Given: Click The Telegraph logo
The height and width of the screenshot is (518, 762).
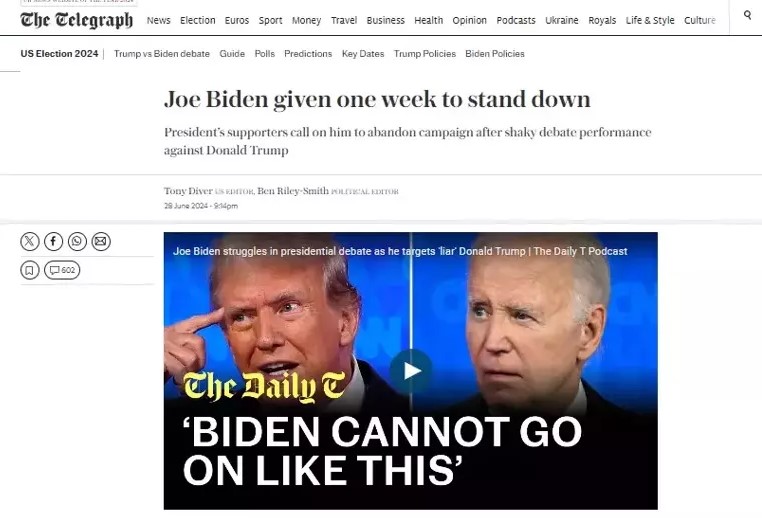Looking at the screenshot, I should tap(76, 20).
